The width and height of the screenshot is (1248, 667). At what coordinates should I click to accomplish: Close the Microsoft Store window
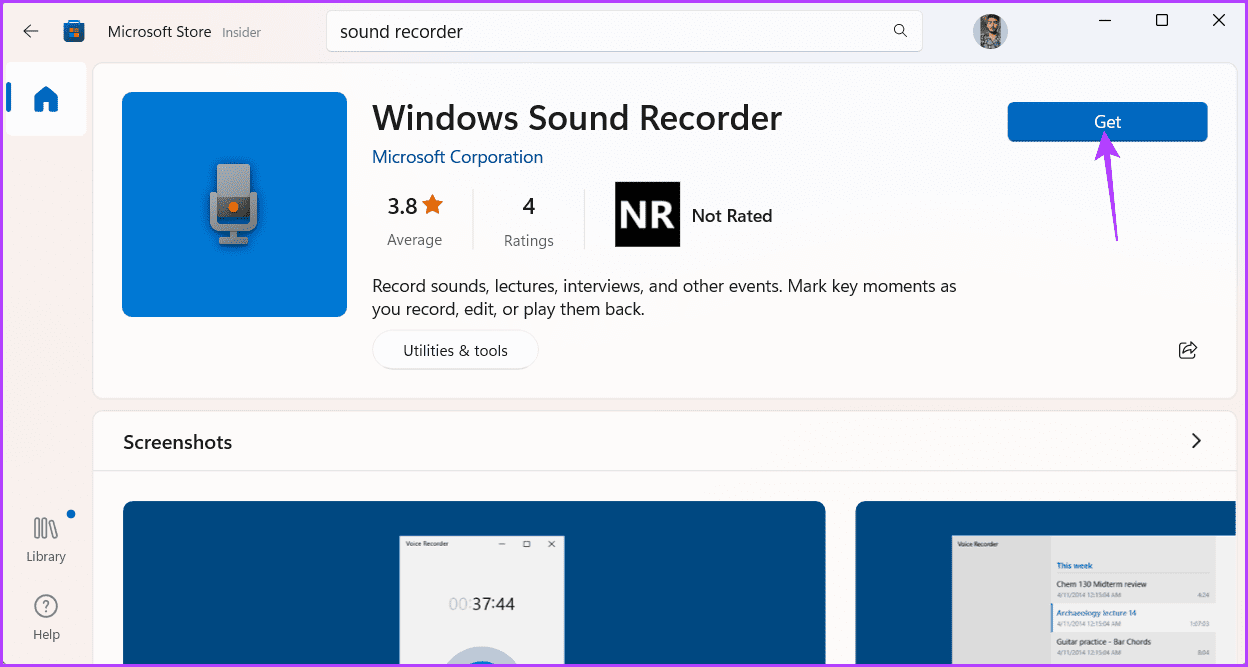point(1218,21)
